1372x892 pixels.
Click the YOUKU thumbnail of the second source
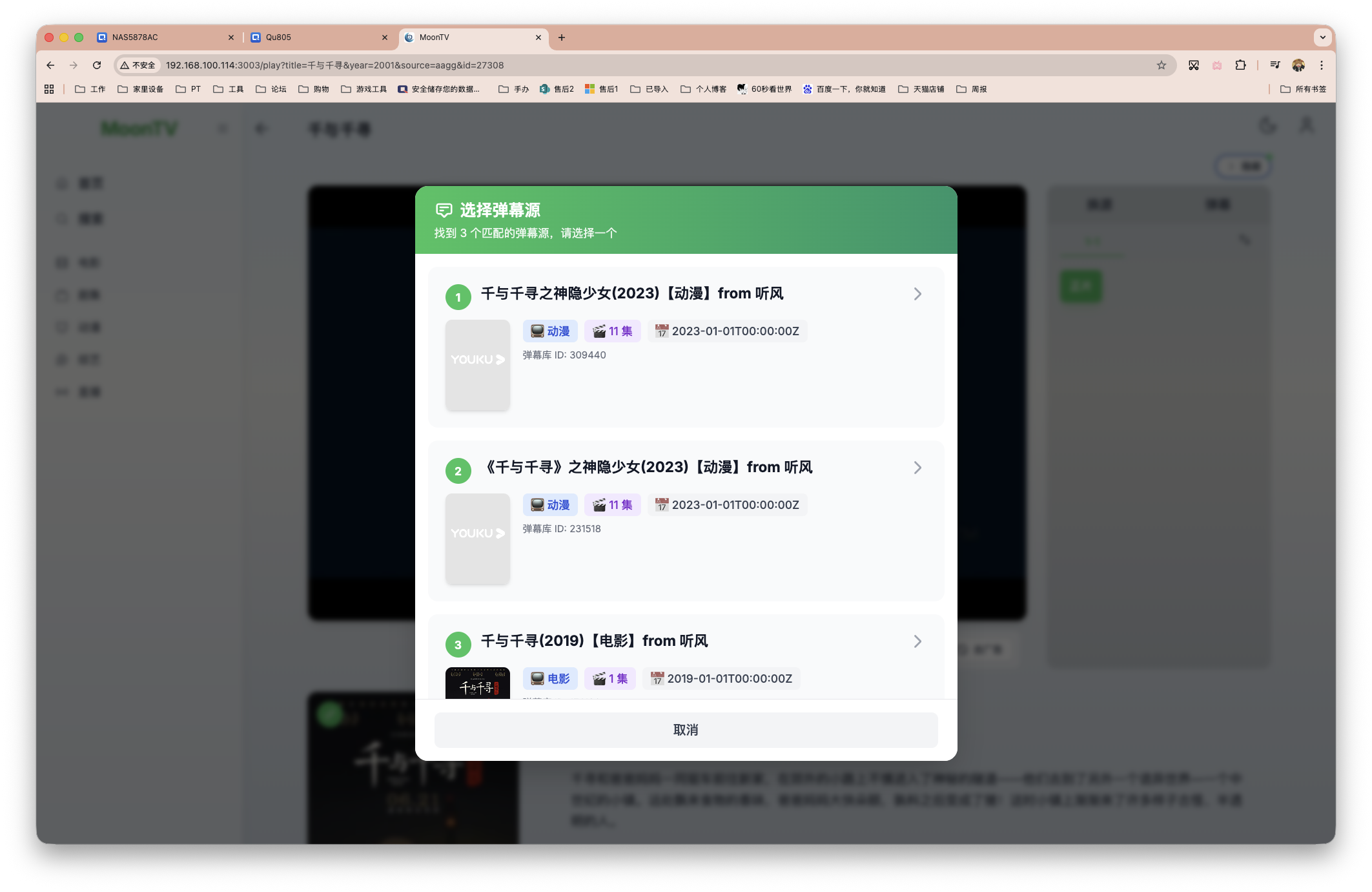477,539
